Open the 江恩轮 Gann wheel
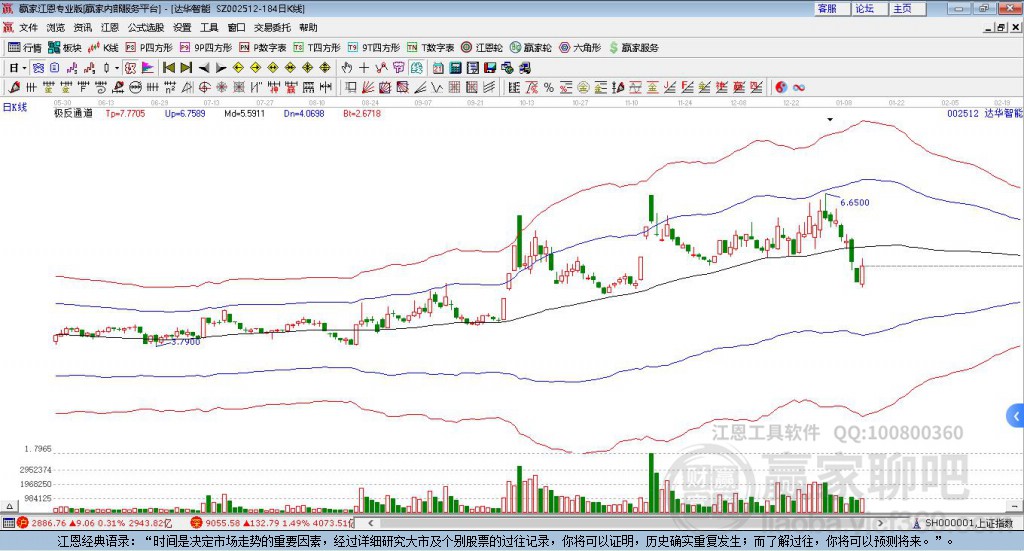1024x551 pixels. click(482, 48)
